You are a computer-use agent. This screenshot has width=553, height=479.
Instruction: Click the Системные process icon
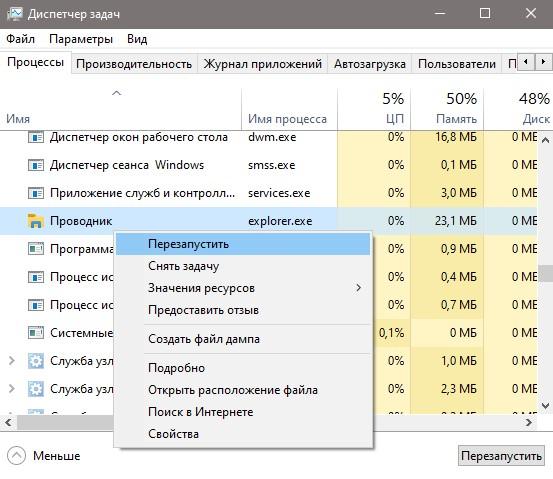click(36, 333)
